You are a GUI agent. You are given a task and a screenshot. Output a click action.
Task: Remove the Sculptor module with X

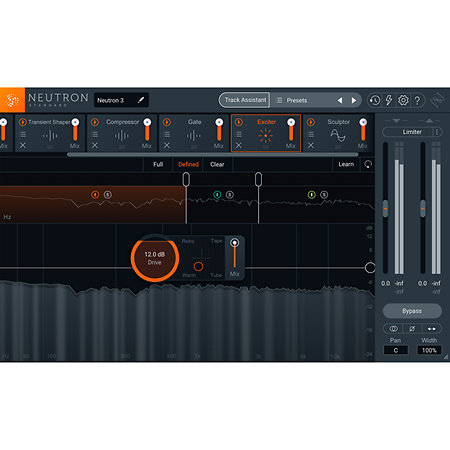[x=311, y=145]
